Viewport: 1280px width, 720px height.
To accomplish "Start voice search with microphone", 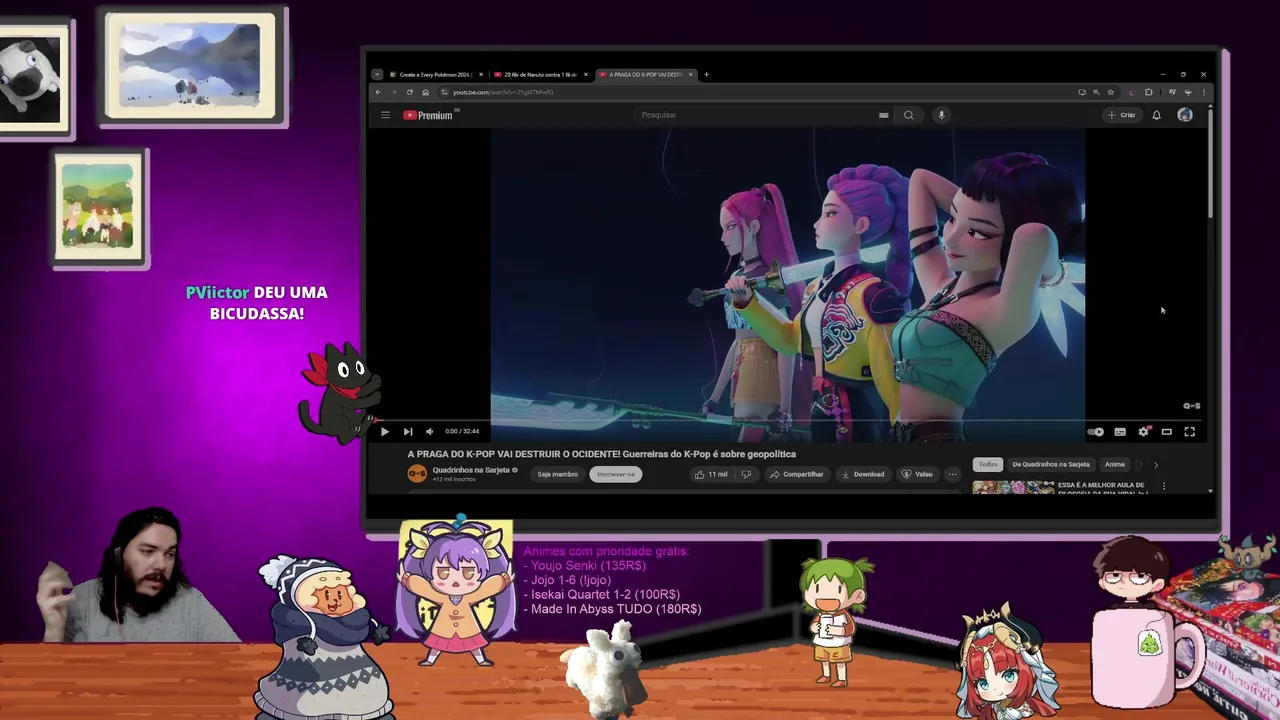I will (x=941, y=115).
